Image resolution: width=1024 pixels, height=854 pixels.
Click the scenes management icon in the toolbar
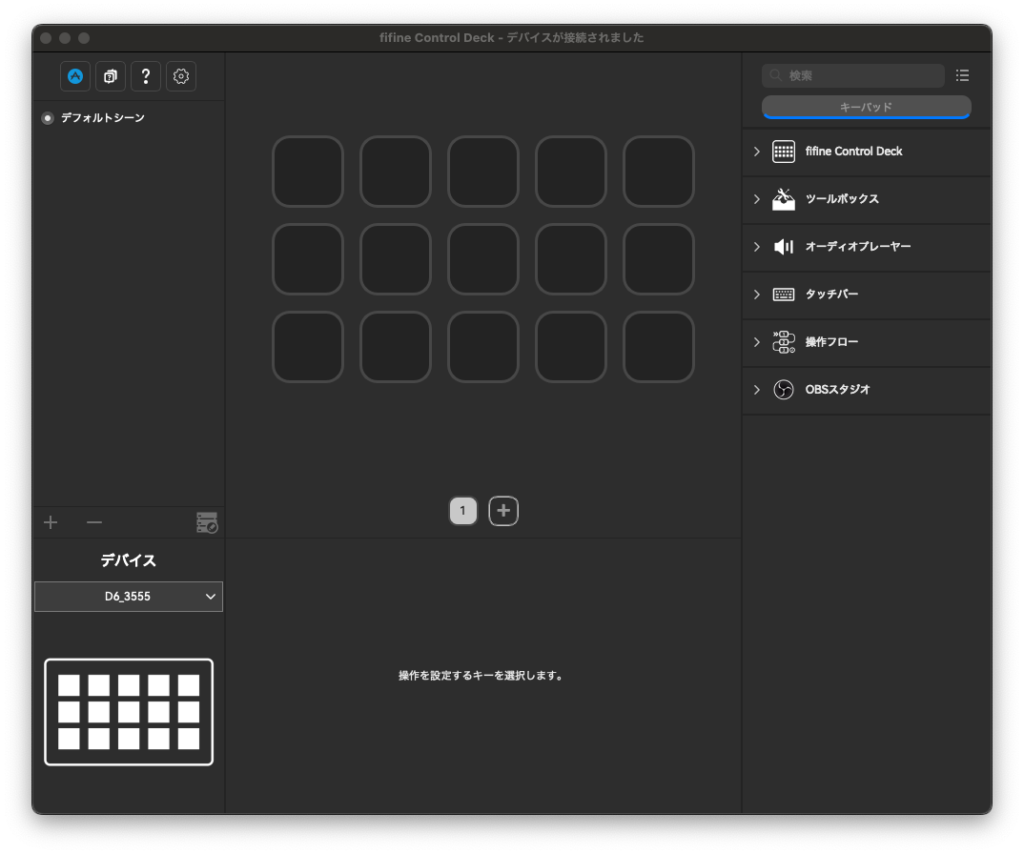(110, 76)
